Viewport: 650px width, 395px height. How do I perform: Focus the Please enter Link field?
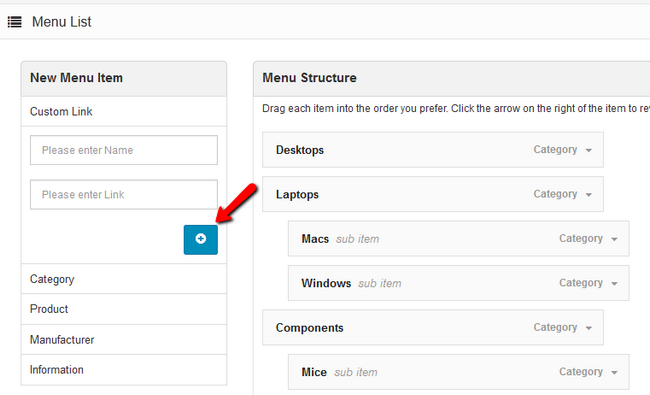(124, 194)
